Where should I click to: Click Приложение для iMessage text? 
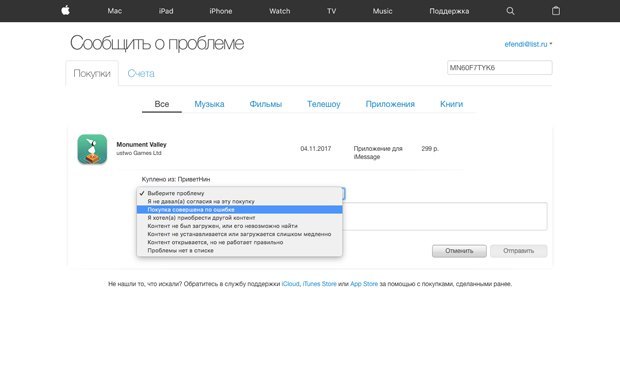click(378, 153)
